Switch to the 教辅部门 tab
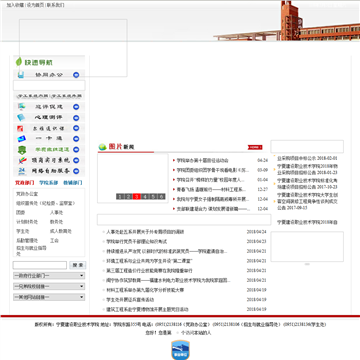Image resolution: width=360 pixels, height=360 pixels. (x=73, y=183)
